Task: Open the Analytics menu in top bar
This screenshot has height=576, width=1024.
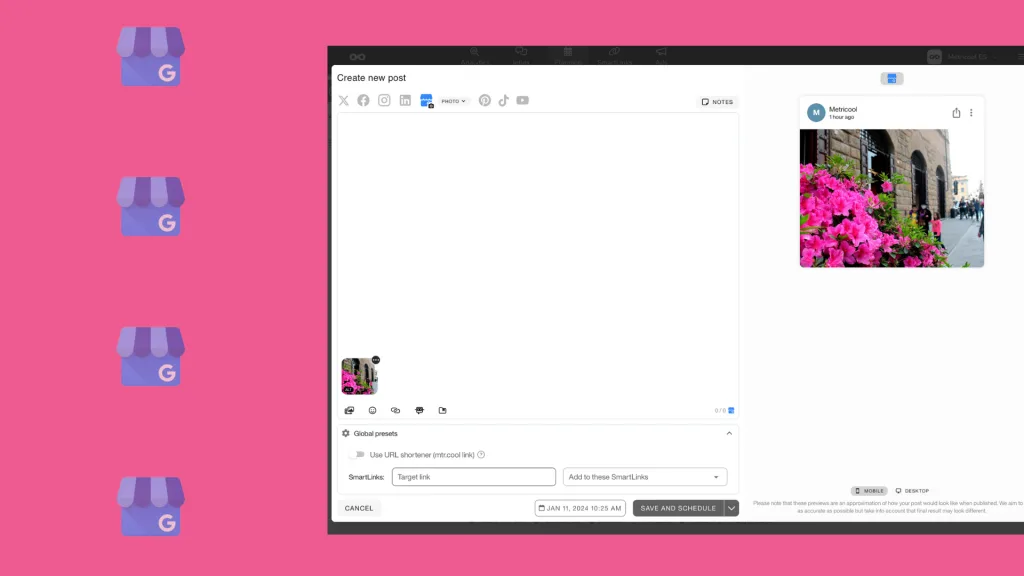Action: 474,55
